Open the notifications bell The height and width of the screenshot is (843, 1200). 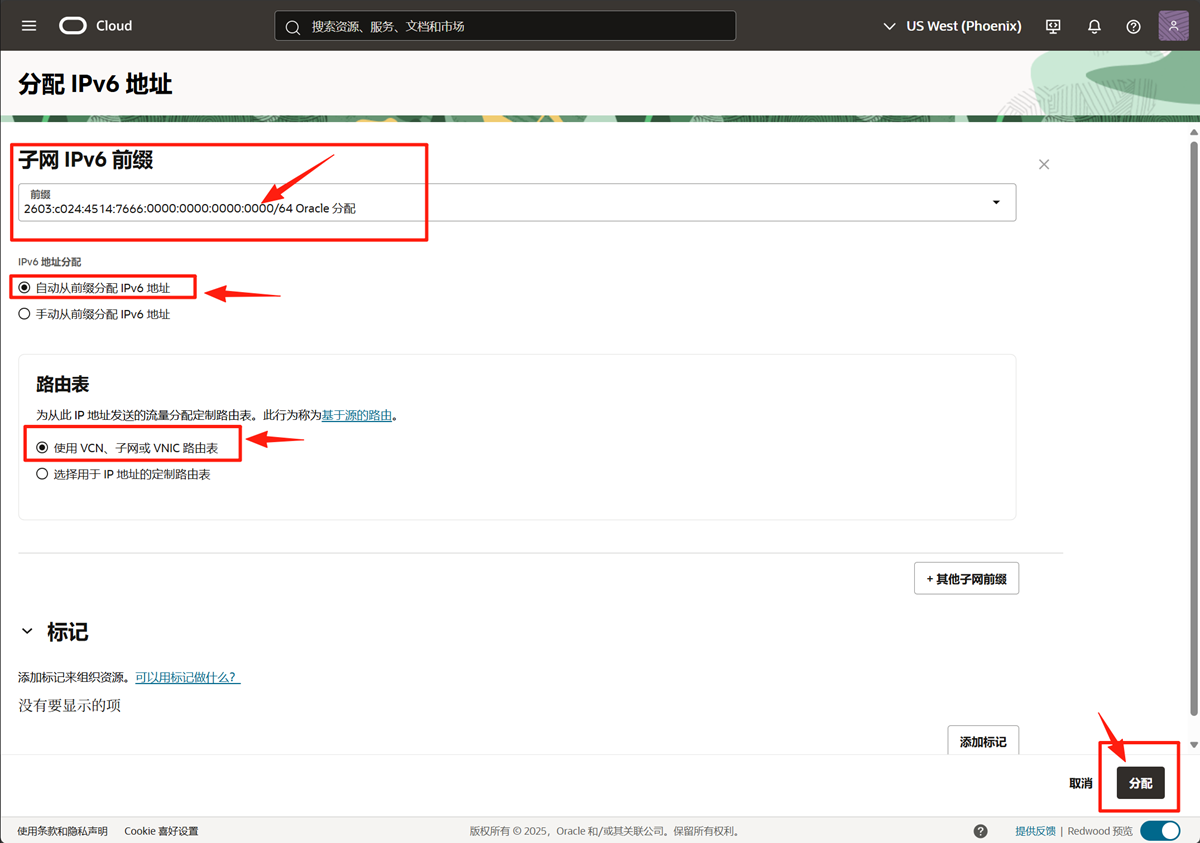coord(1094,27)
